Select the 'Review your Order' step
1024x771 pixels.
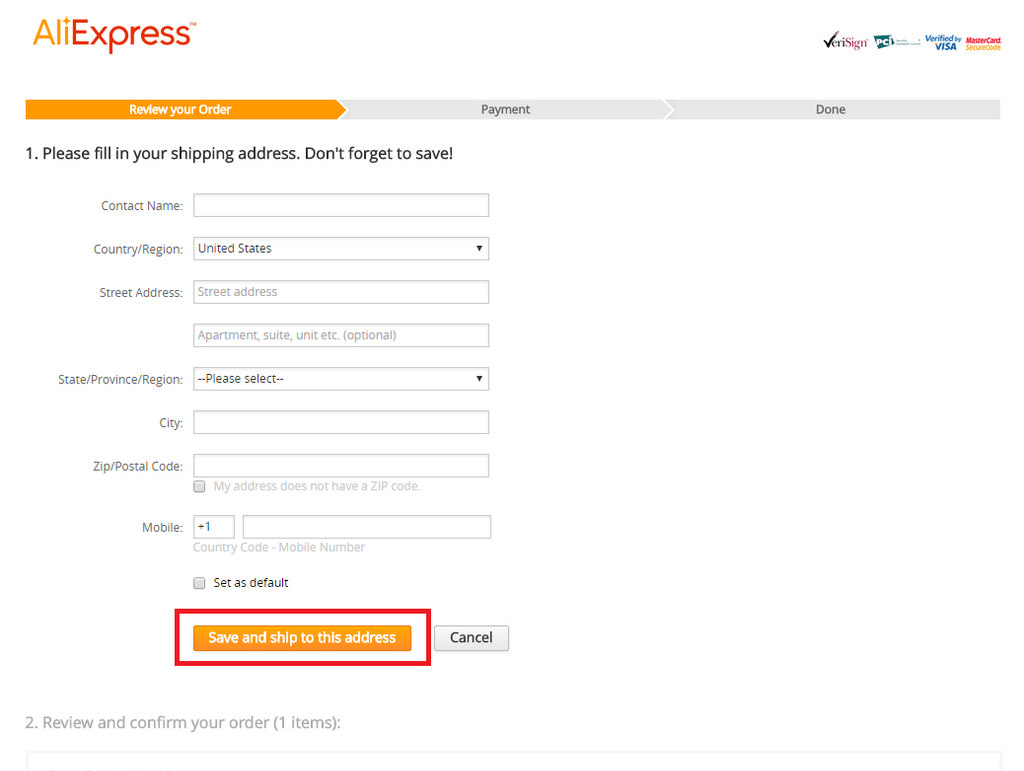tap(180, 110)
